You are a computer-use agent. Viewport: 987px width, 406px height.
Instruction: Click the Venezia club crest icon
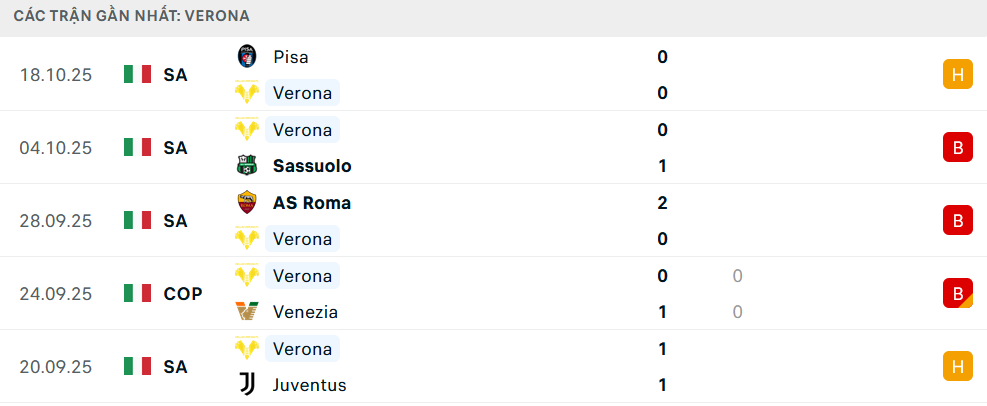(x=247, y=312)
